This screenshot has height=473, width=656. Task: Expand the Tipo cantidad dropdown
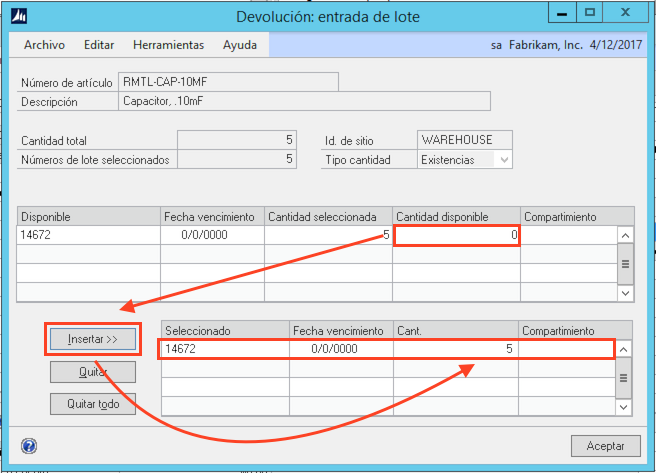point(504,160)
